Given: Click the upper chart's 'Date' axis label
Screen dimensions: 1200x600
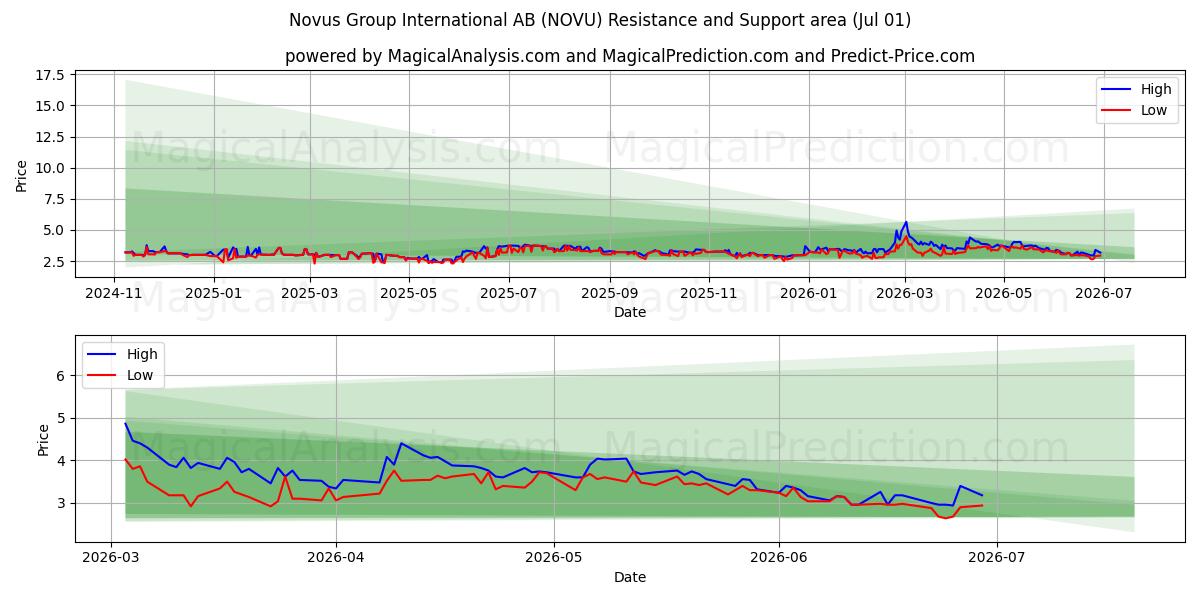Looking at the screenshot, I should (x=630, y=312).
